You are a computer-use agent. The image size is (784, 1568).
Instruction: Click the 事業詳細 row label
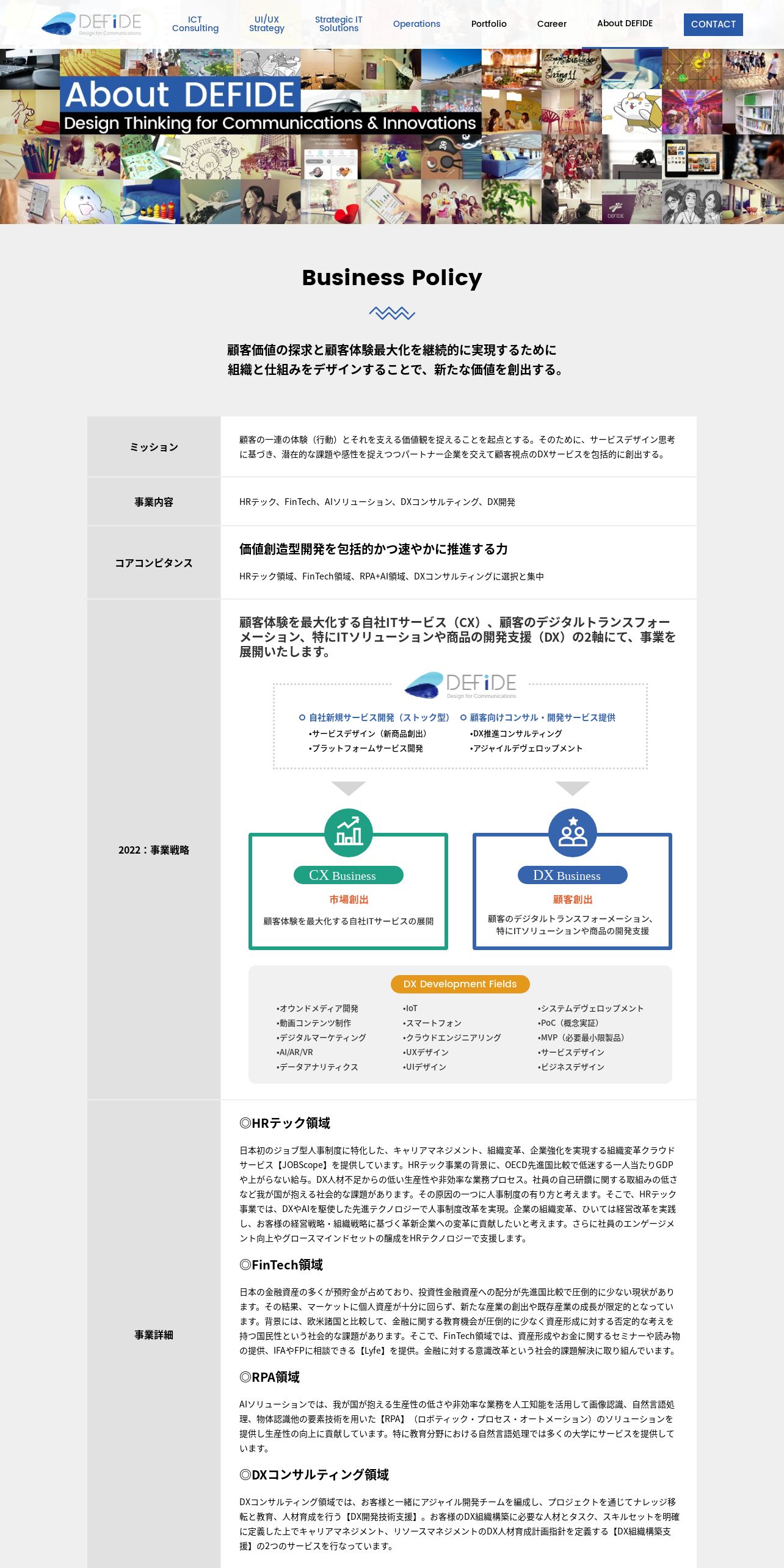[154, 1335]
